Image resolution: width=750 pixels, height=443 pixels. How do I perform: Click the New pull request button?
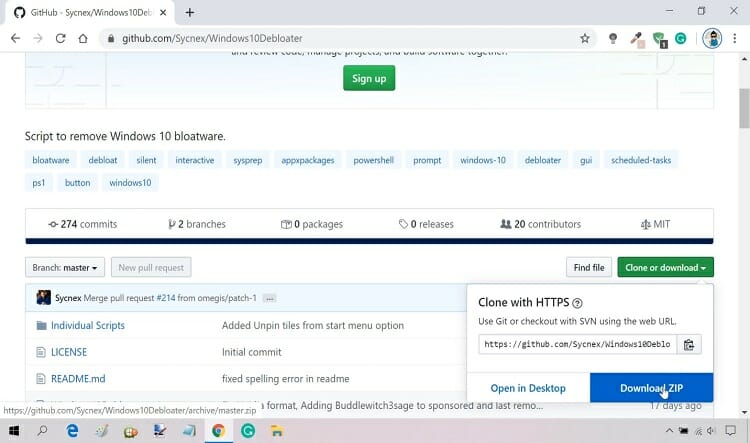tap(151, 267)
